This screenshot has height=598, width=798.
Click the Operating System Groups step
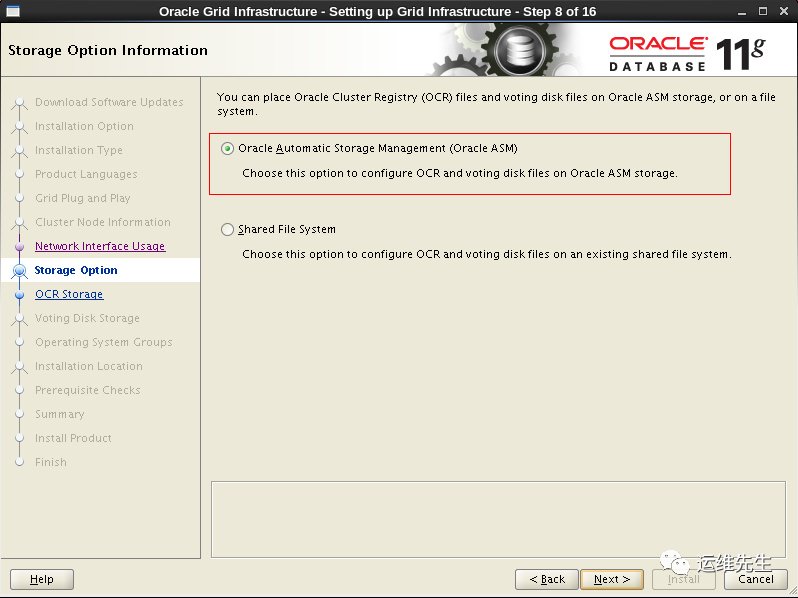[104, 342]
